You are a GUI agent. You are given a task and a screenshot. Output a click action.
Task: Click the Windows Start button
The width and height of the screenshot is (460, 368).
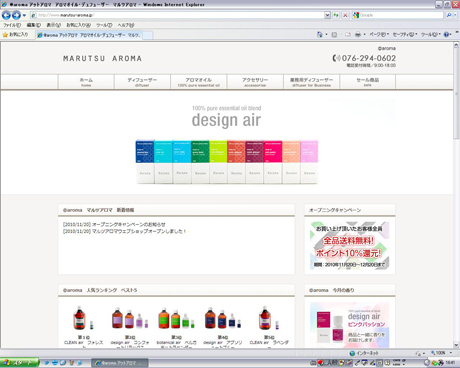pyautogui.click(x=19, y=363)
